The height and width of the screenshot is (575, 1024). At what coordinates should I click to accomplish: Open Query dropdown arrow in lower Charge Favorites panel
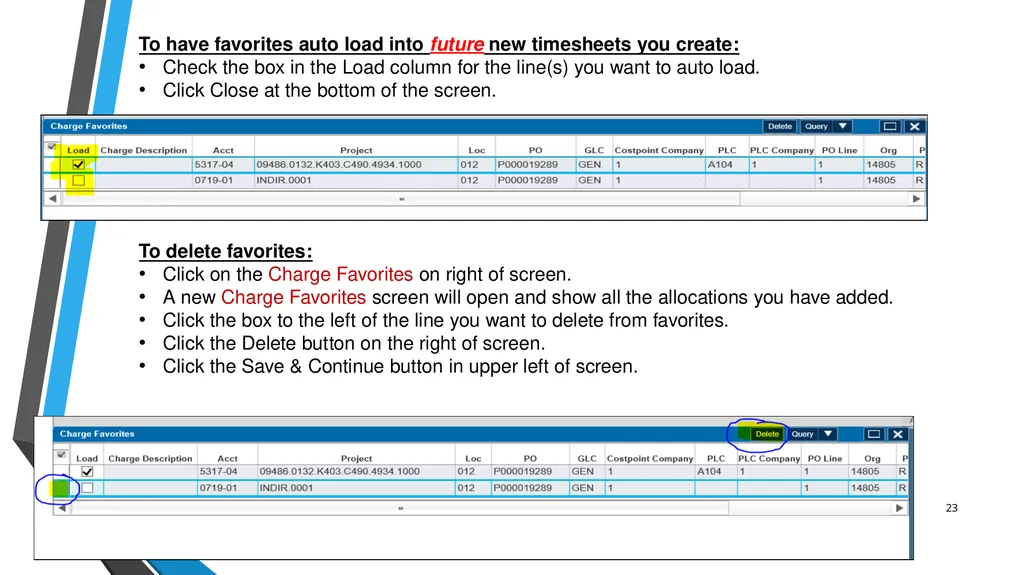828,434
